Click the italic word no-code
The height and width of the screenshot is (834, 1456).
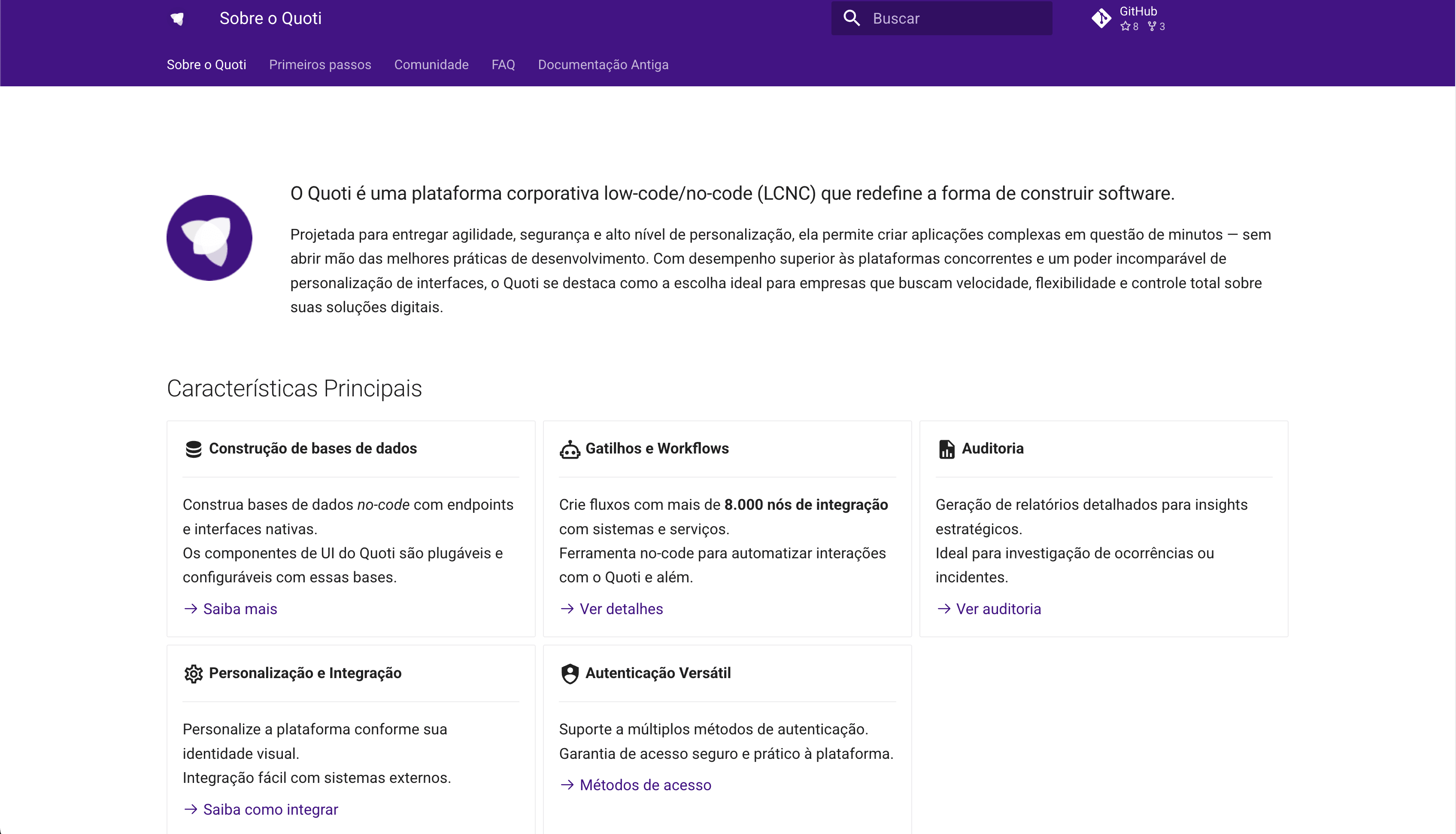pyautogui.click(x=383, y=505)
